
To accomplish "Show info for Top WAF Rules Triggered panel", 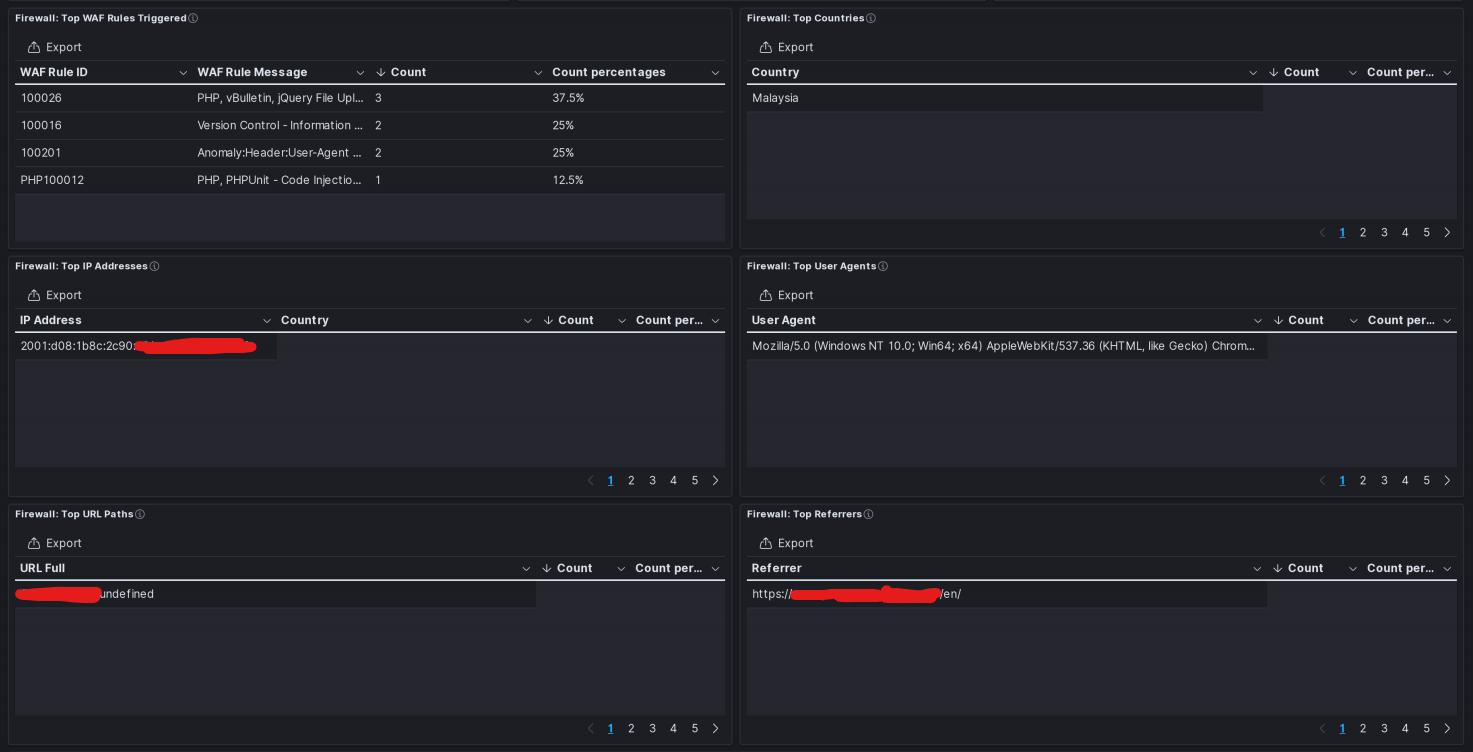I will coord(193,18).
